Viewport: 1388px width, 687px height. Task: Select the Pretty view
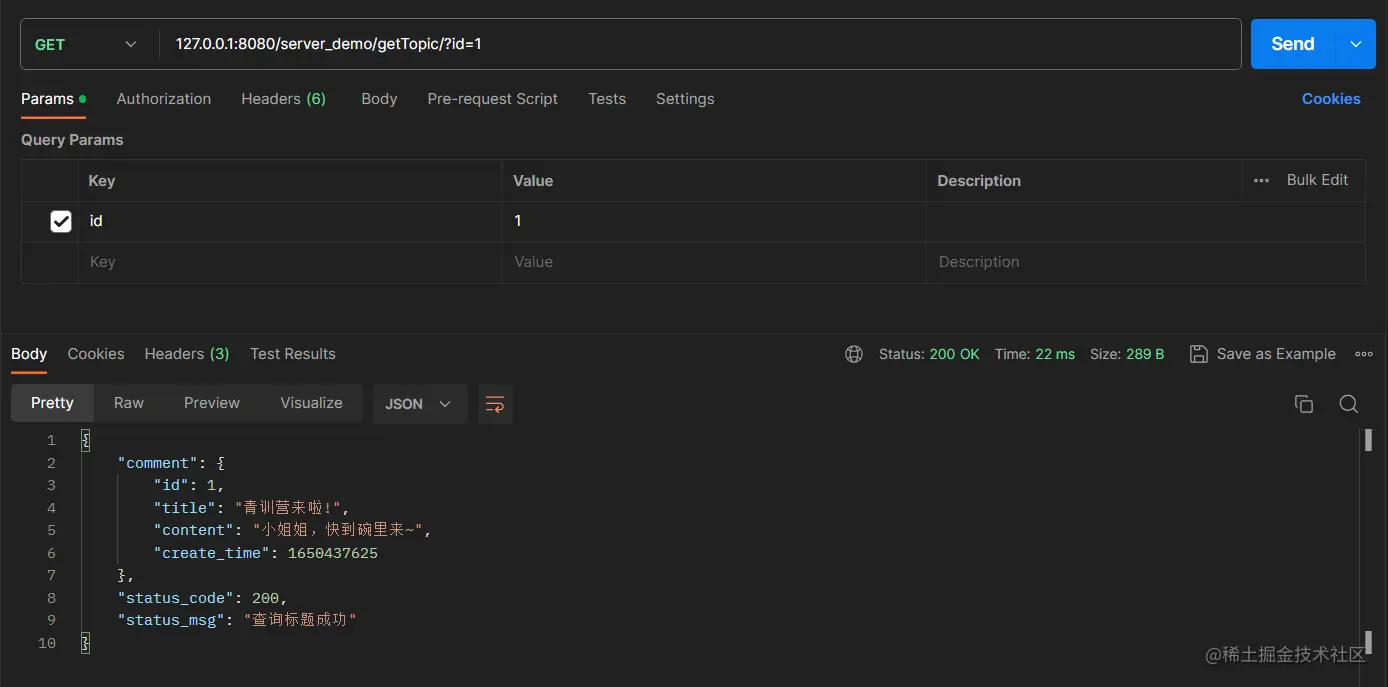(x=52, y=403)
